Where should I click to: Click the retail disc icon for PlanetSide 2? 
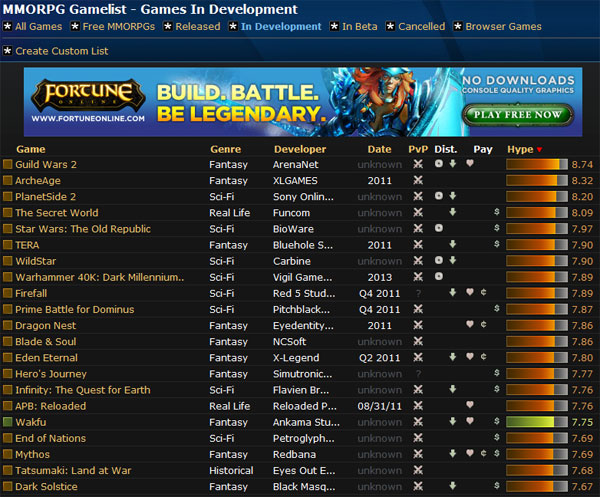tap(439, 197)
